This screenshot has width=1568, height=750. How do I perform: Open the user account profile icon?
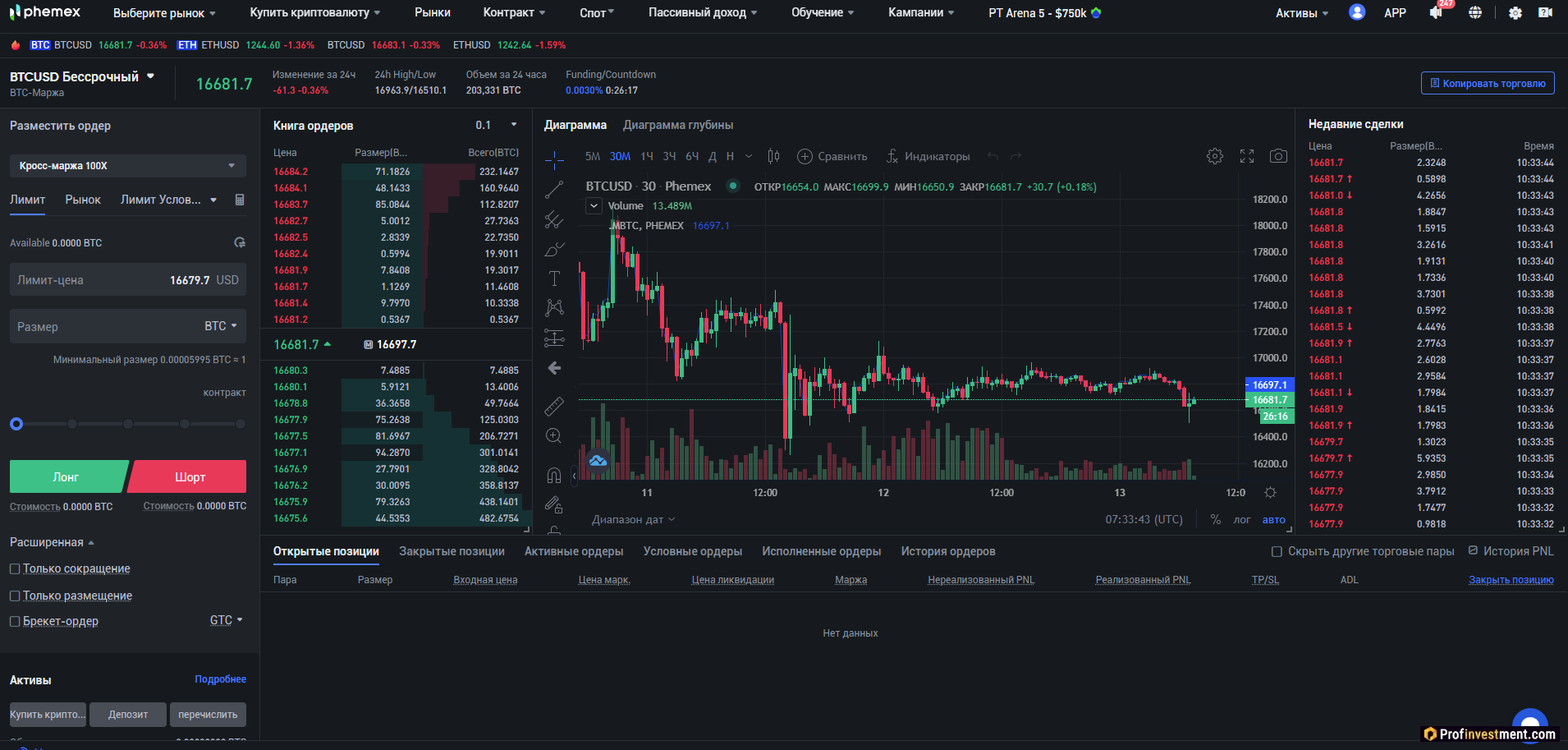pos(1357,12)
